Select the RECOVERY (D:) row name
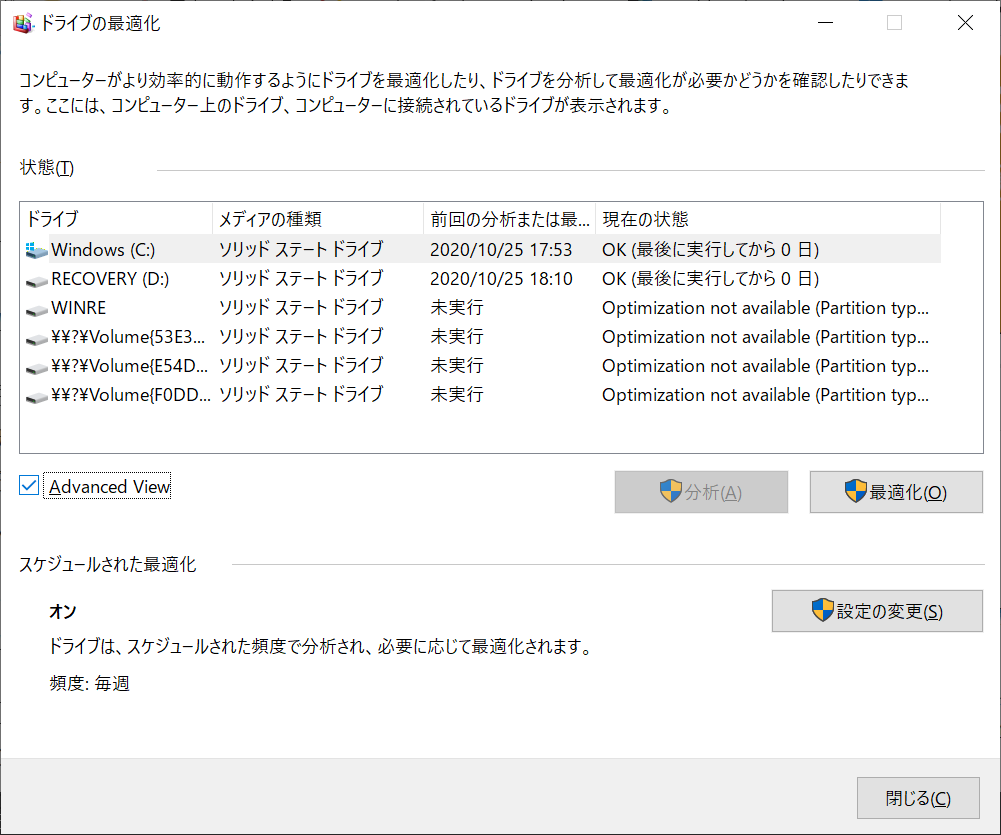 click(110, 279)
